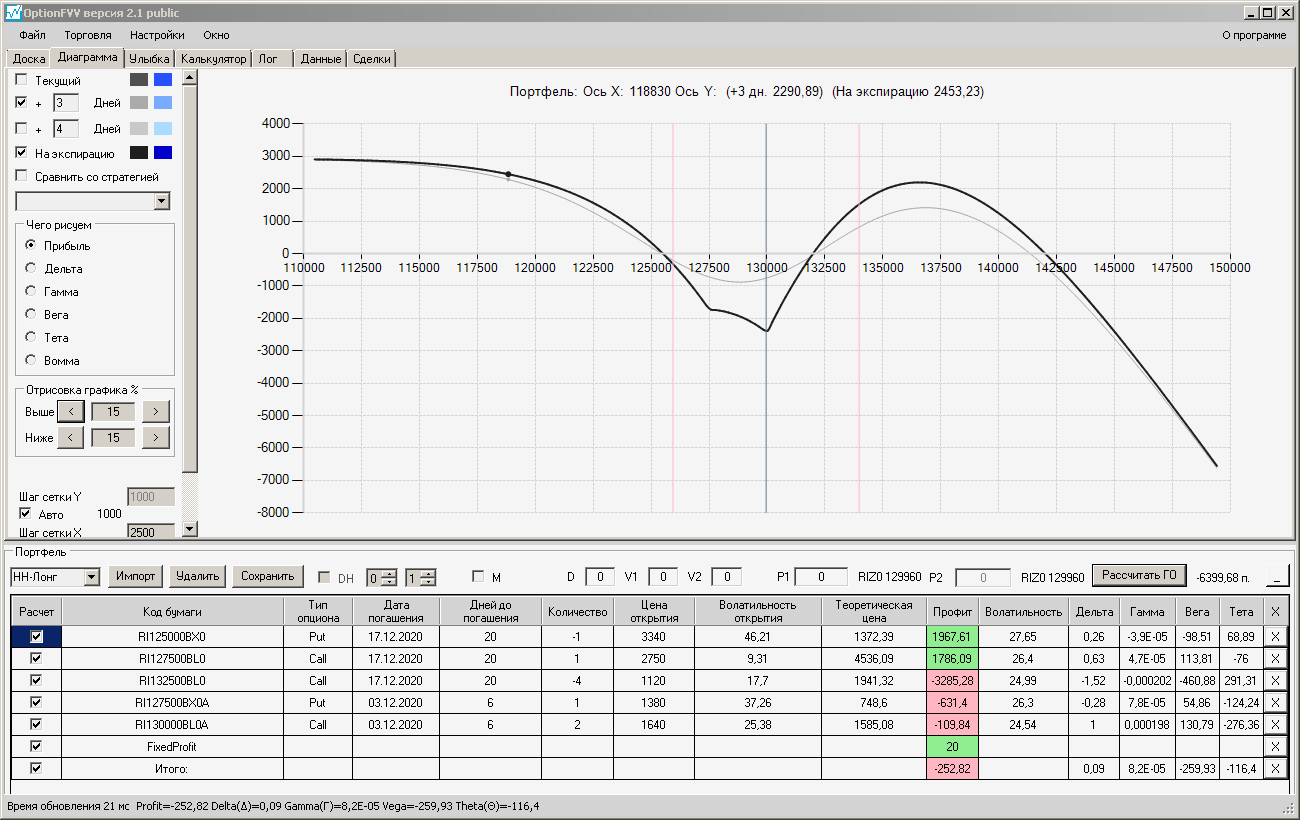The width and height of the screenshot is (1300, 820).
Task: Remove the FixedProfit row using X
Action: tap(1275, 746)
